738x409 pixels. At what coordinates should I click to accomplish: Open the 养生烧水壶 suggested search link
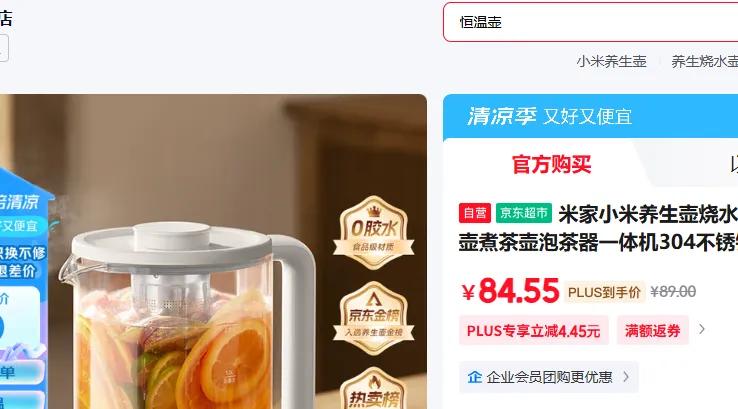[x=705, y=61]
